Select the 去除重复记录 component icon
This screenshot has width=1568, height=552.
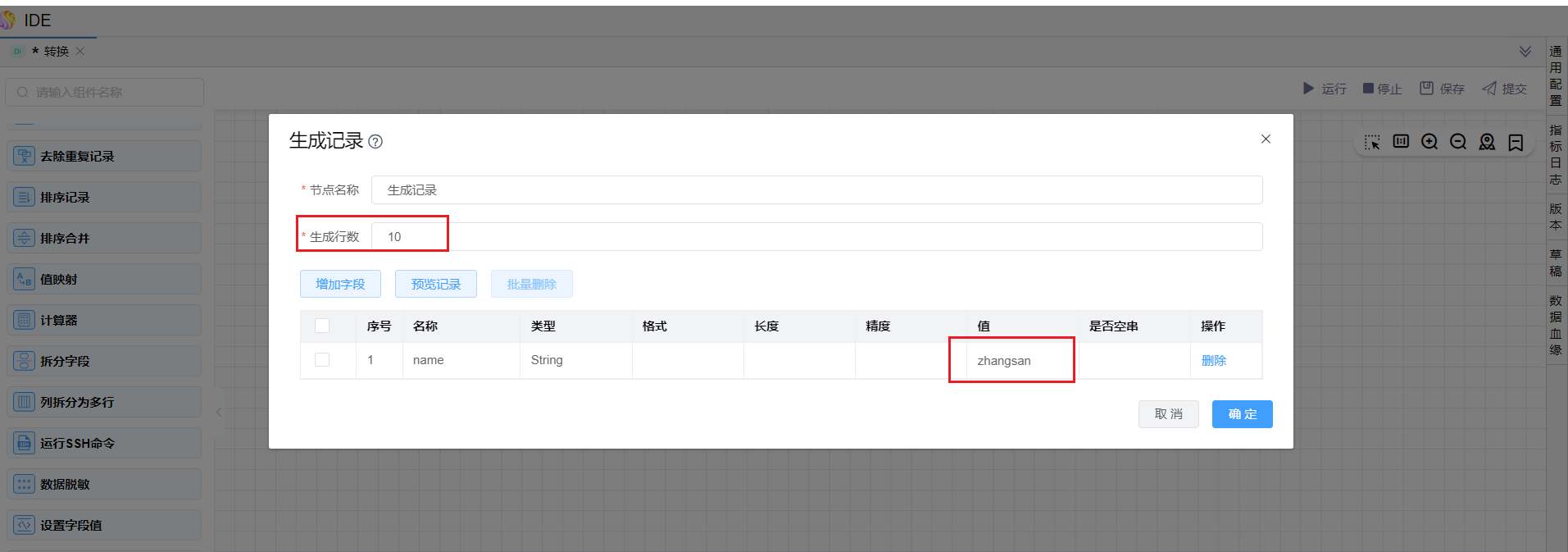pyautogui.click(x=25, y=156)
